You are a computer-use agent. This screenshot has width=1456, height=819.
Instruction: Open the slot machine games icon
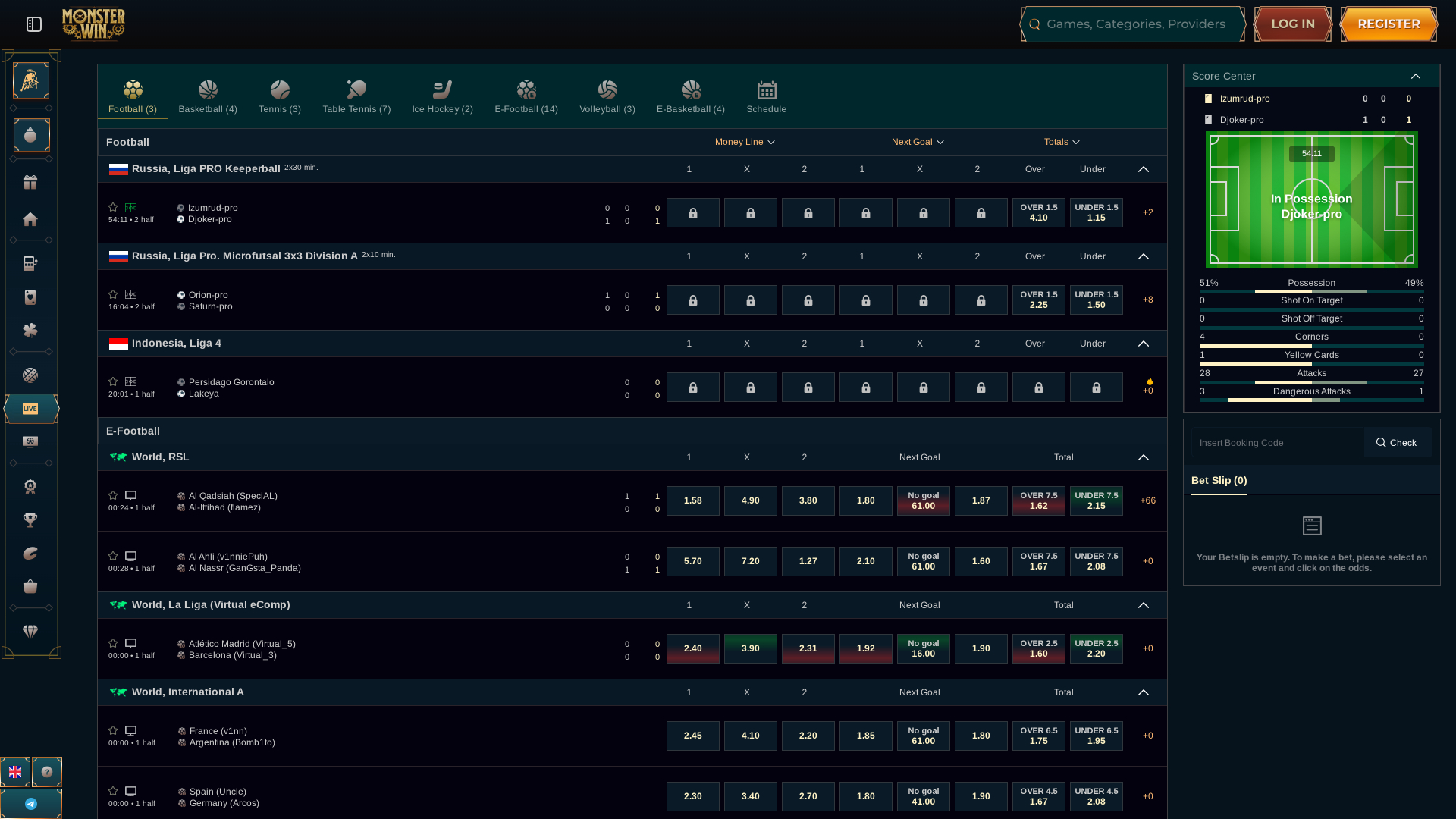click(30, 263)
